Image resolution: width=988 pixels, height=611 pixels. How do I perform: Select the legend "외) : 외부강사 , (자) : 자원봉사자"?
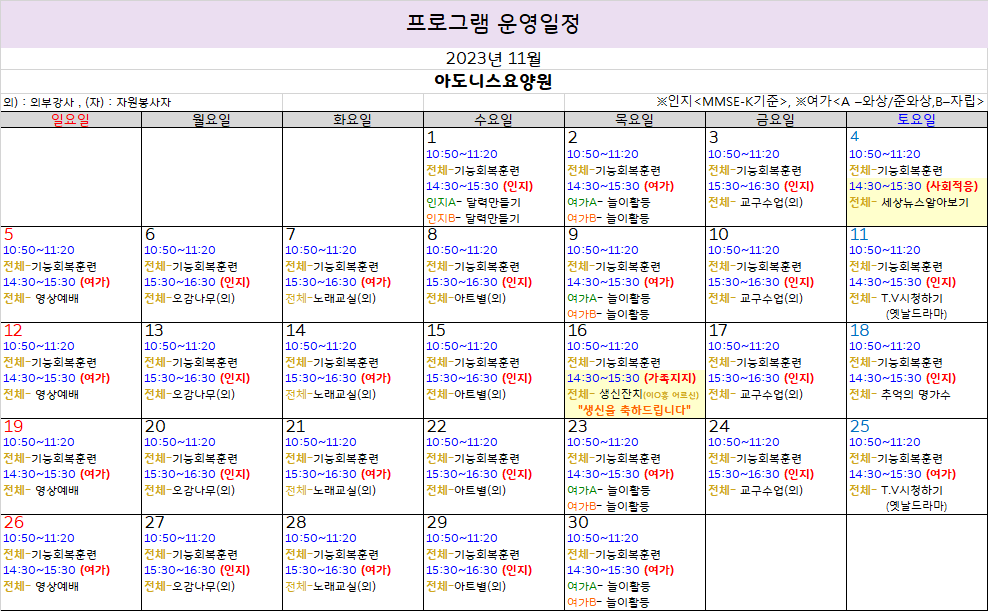coord(87,102)
